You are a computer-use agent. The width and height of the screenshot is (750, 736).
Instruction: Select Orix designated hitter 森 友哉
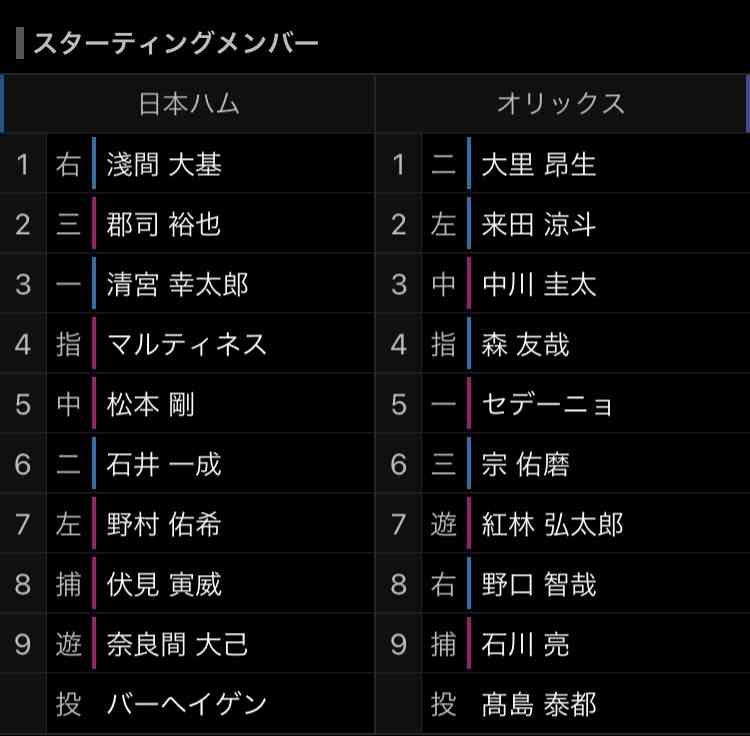coord(526,344)
